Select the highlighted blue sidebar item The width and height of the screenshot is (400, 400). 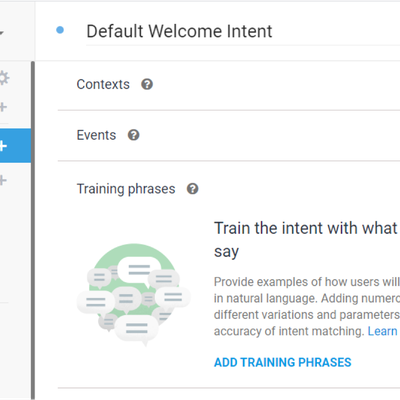15,146
